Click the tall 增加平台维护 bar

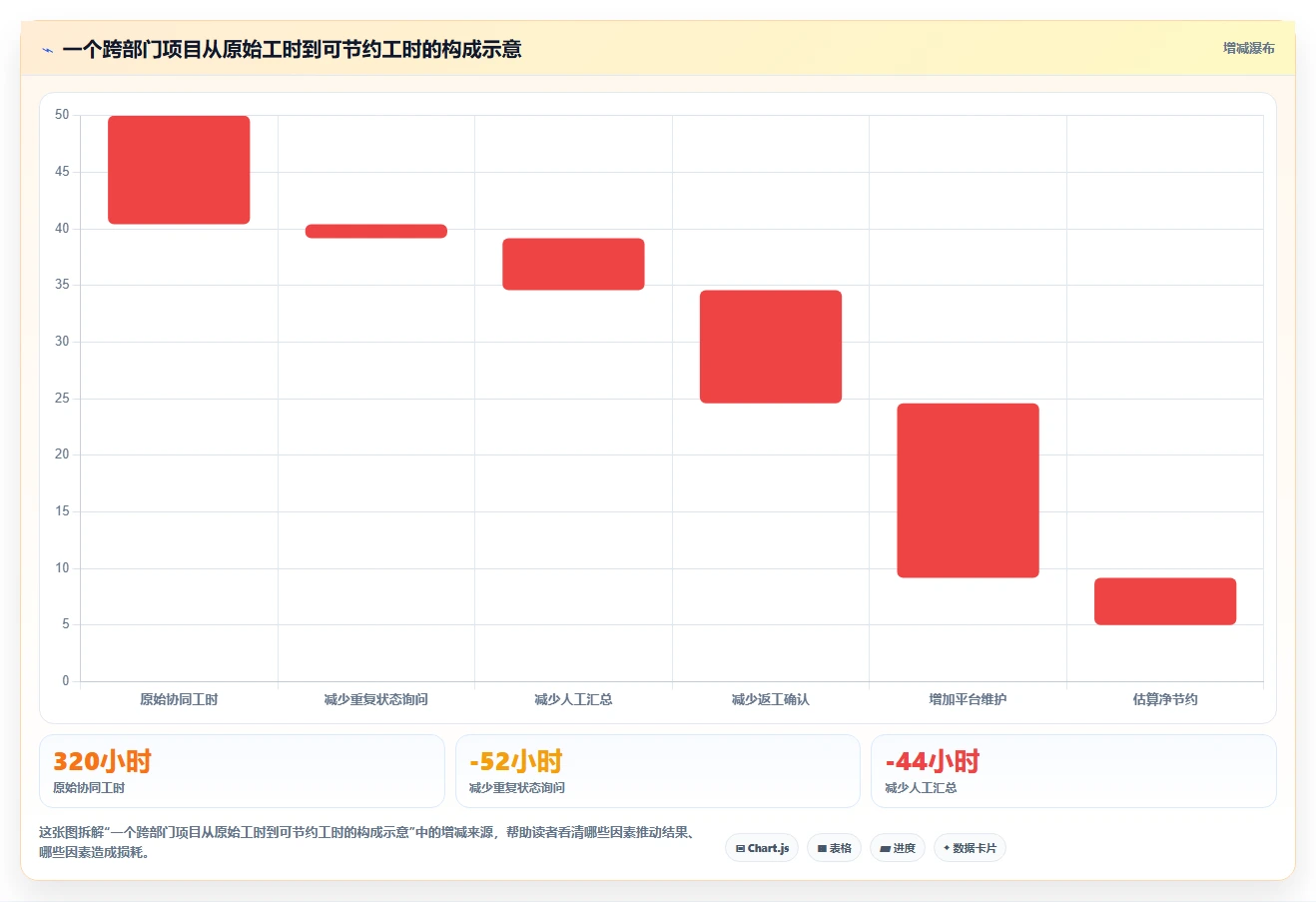(968, 490)
